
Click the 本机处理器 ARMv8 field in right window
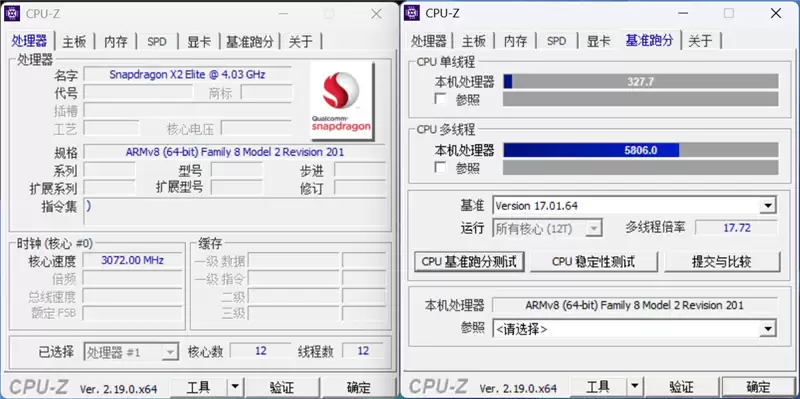pyautogui.click(x=635, y=305)
